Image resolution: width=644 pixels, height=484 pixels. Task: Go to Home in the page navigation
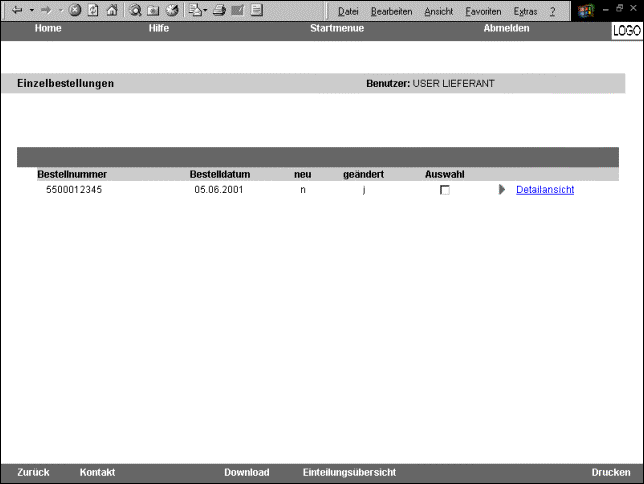pyautogui.click(x=48, y=28)
